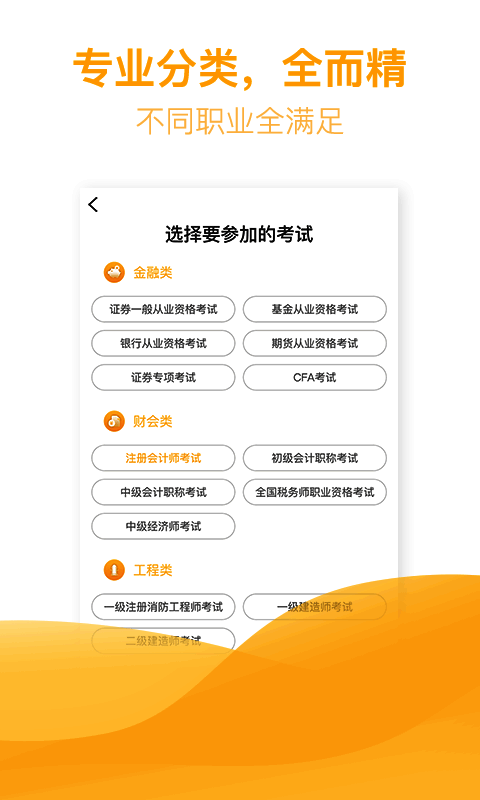The height and width of the screenshot is (800, 480).
Task: Select 基金从业资格考试 exam
Action: tap(315, 309)
